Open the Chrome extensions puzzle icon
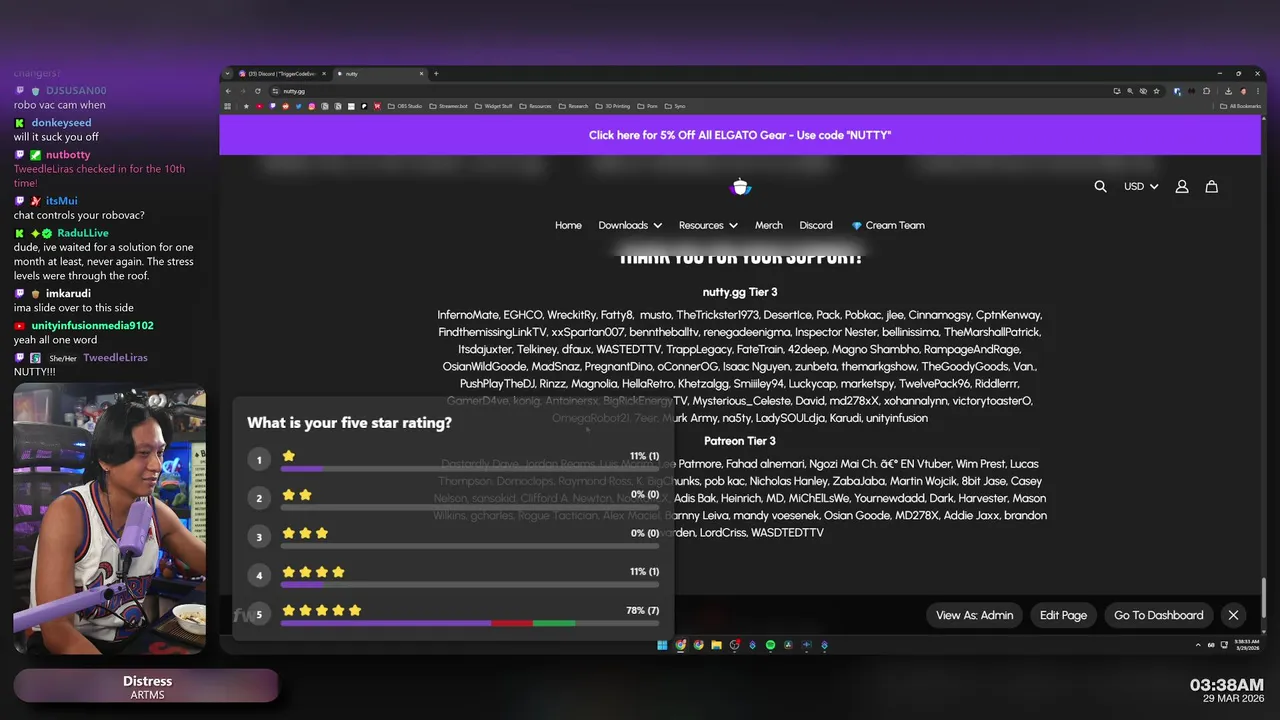This screenshot has width=1280, height=720. coord(1206,91)
